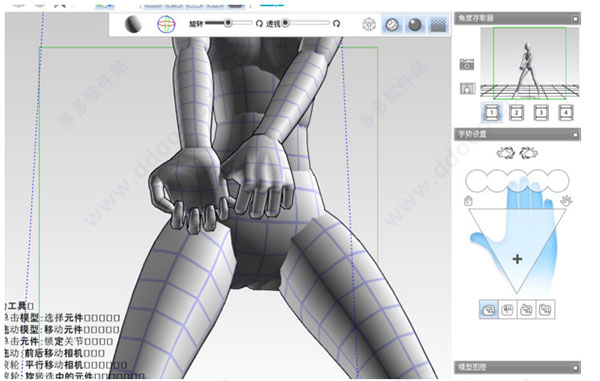The height and width of the screenshot is (381, 600).
Task: Toggle the checkmark circle display button
Action: click(x=392, y=25)
